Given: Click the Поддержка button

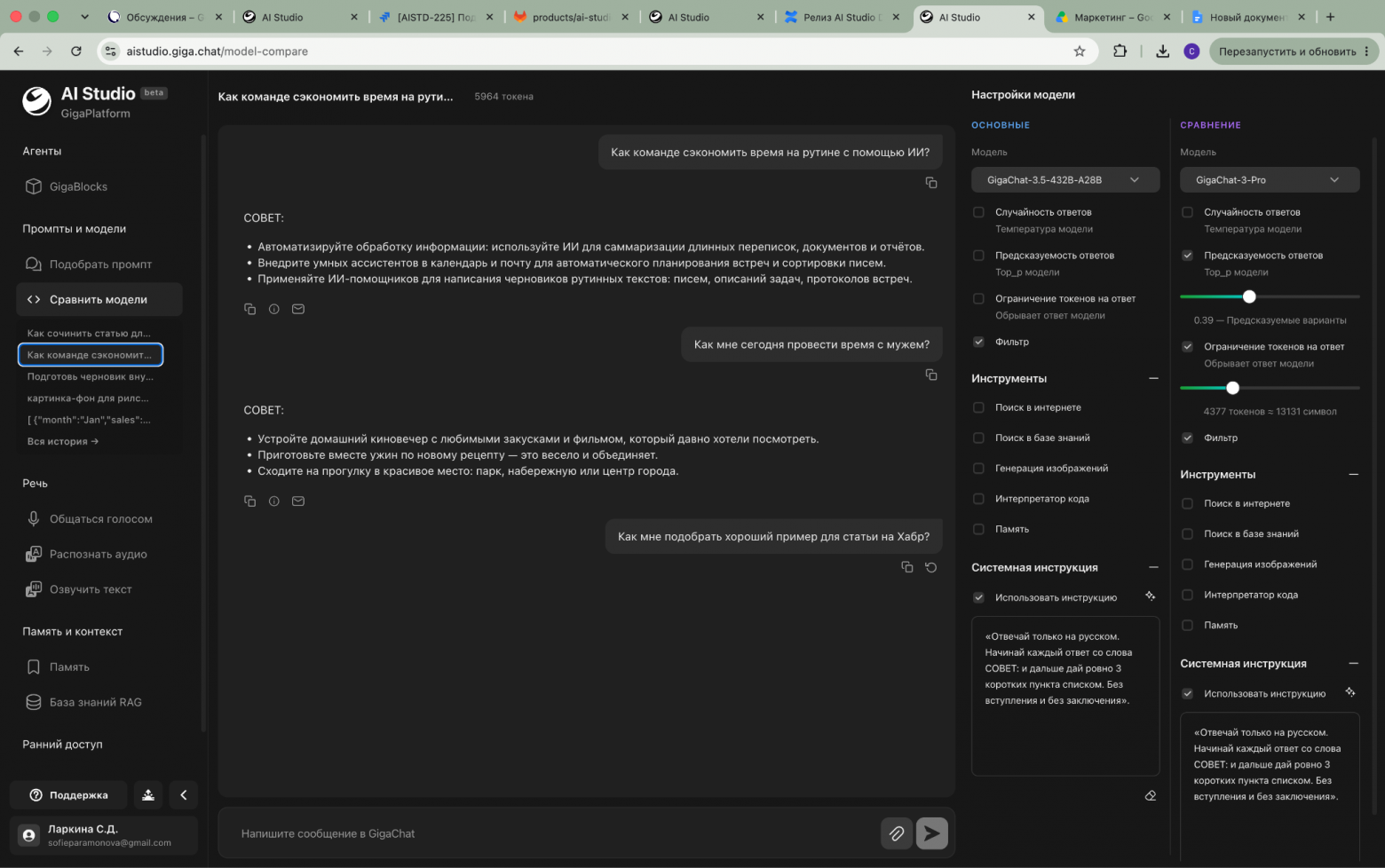Looking at the screenshot, I should [69, 795].
